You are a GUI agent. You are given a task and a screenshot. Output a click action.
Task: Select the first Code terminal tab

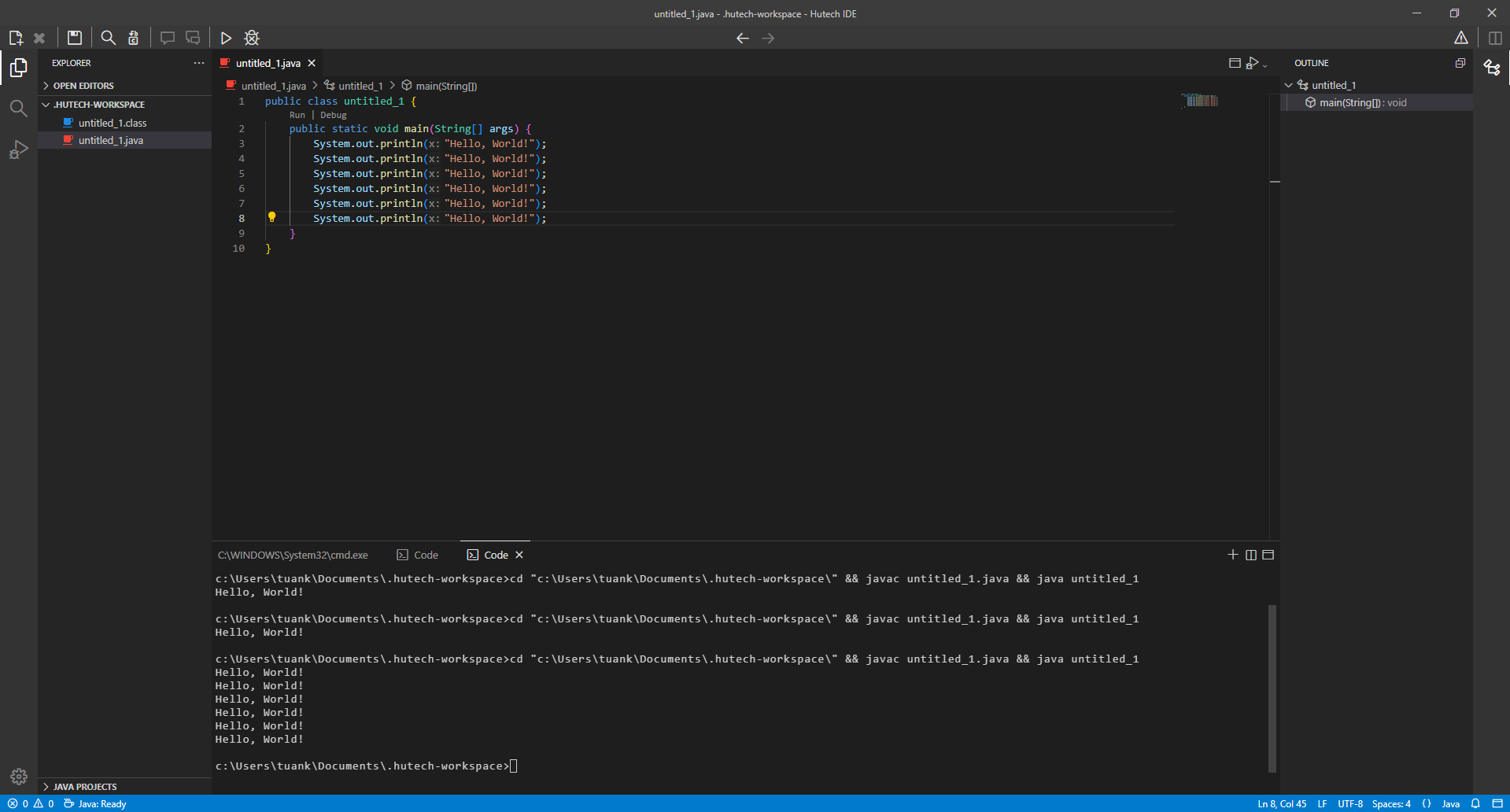tap(418, 555)
